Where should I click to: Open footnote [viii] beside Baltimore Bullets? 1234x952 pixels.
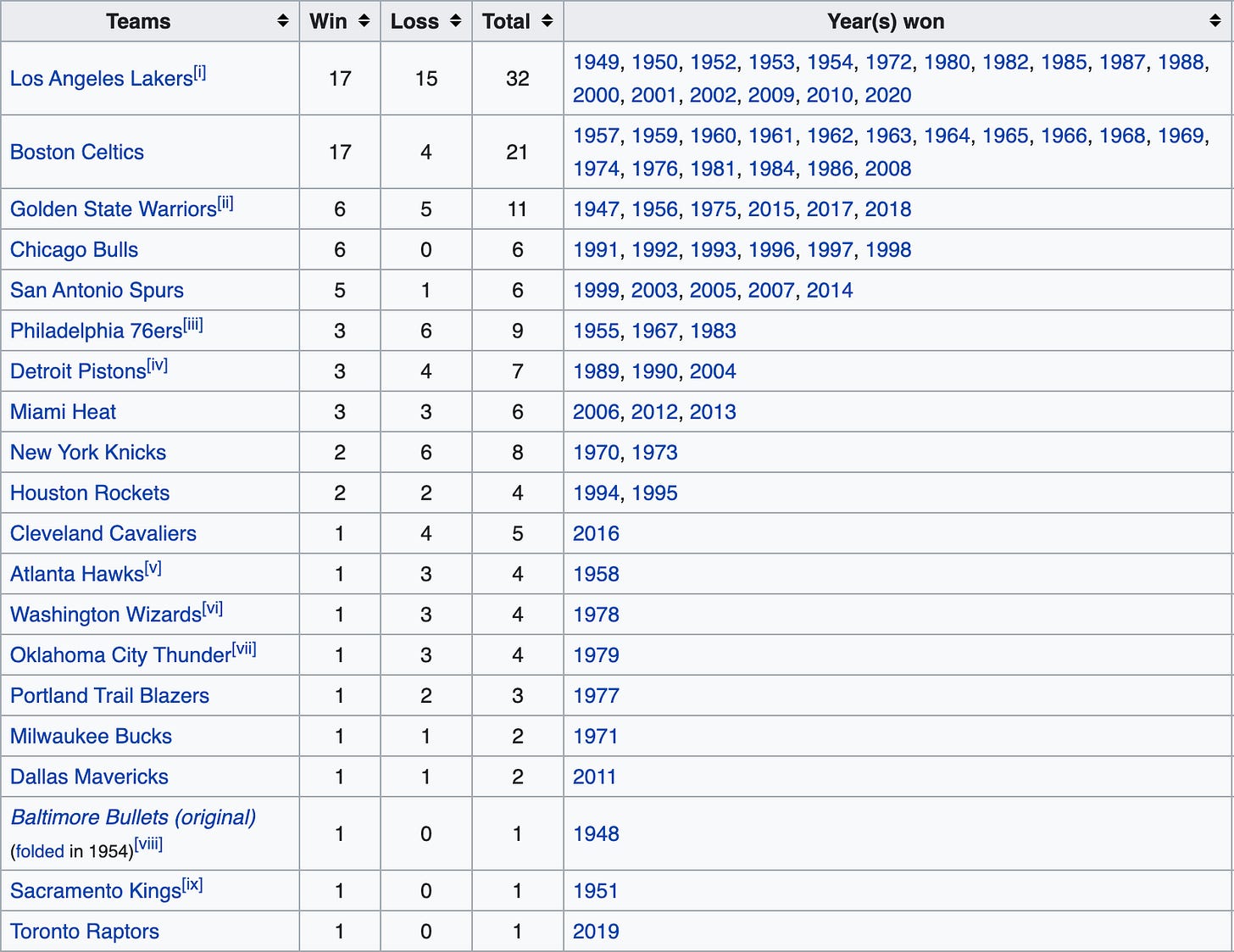[148, 844]
